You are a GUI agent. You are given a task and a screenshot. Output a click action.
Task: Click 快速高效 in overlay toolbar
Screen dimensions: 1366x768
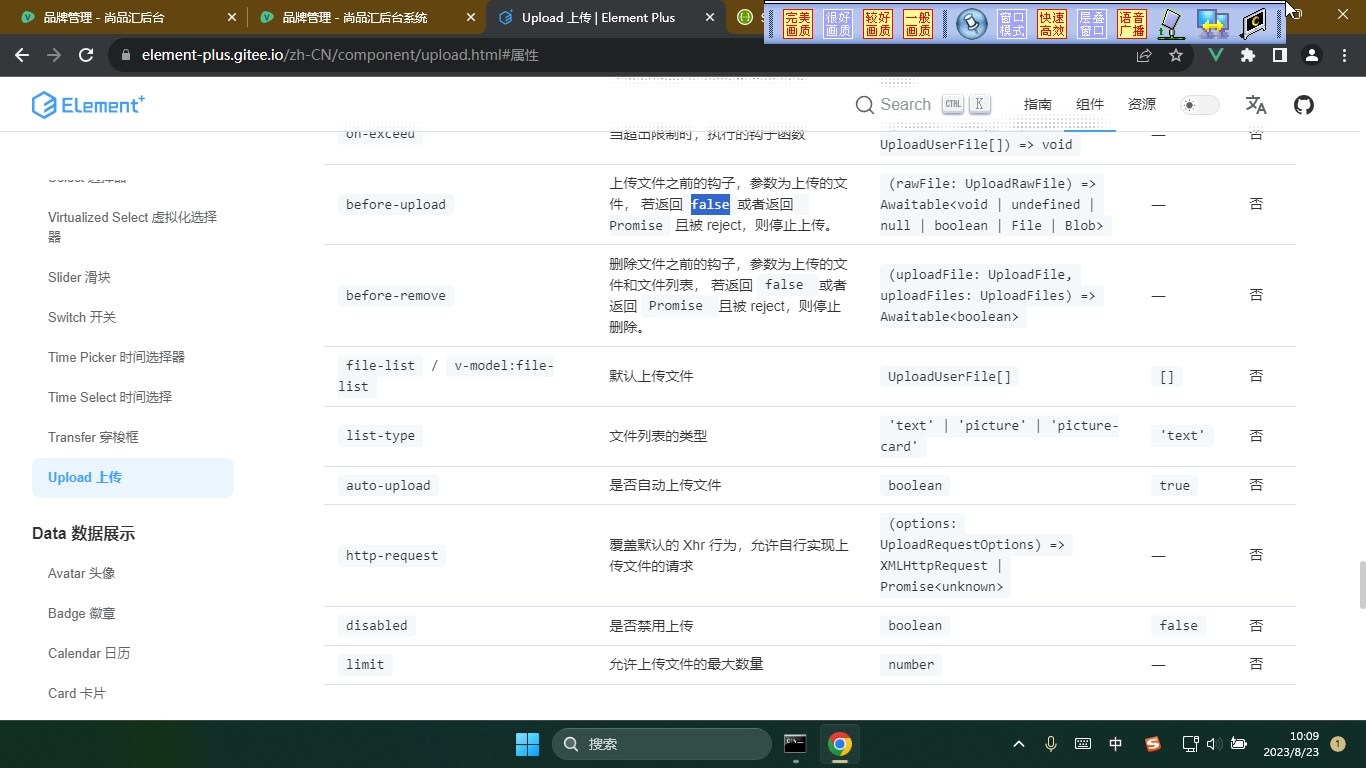coord(1052,24)
